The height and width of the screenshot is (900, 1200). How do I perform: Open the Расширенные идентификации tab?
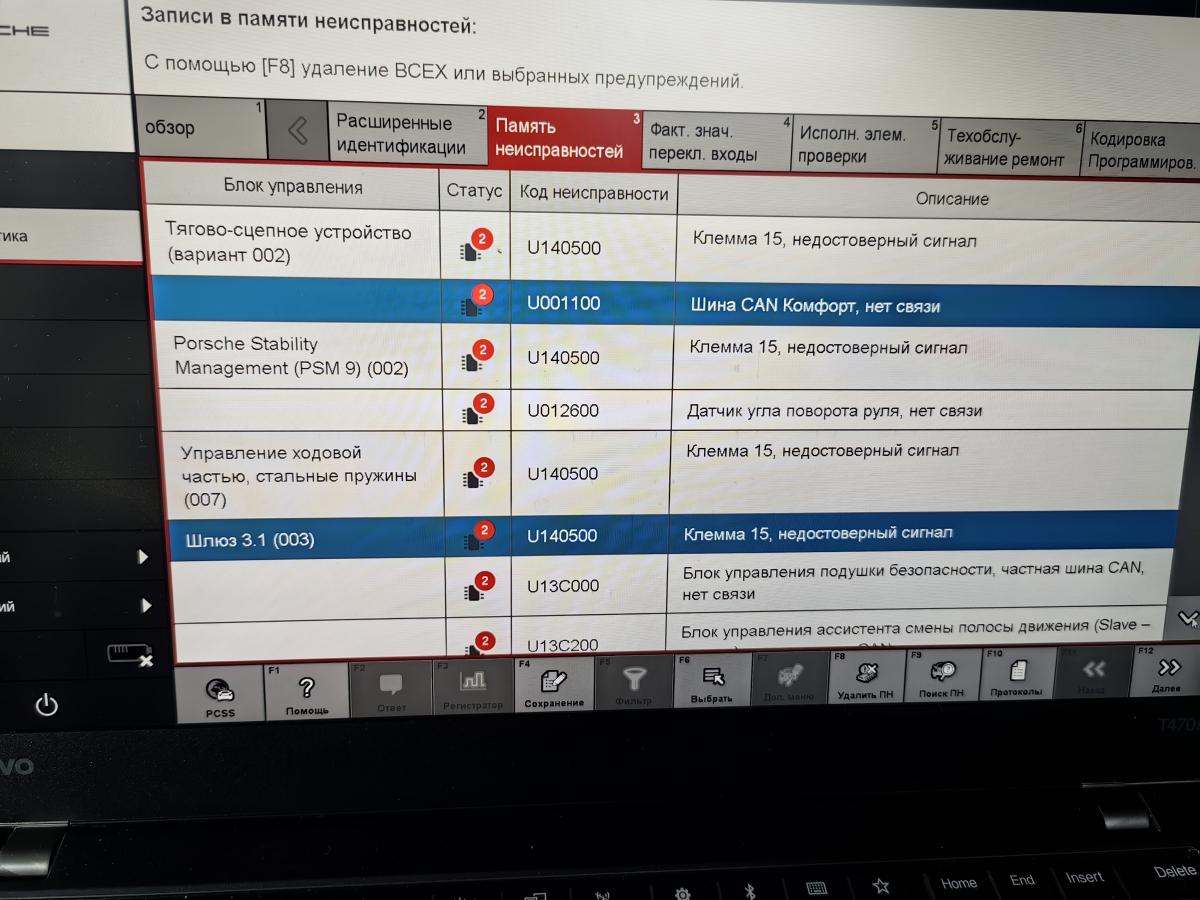click(402, 135)
